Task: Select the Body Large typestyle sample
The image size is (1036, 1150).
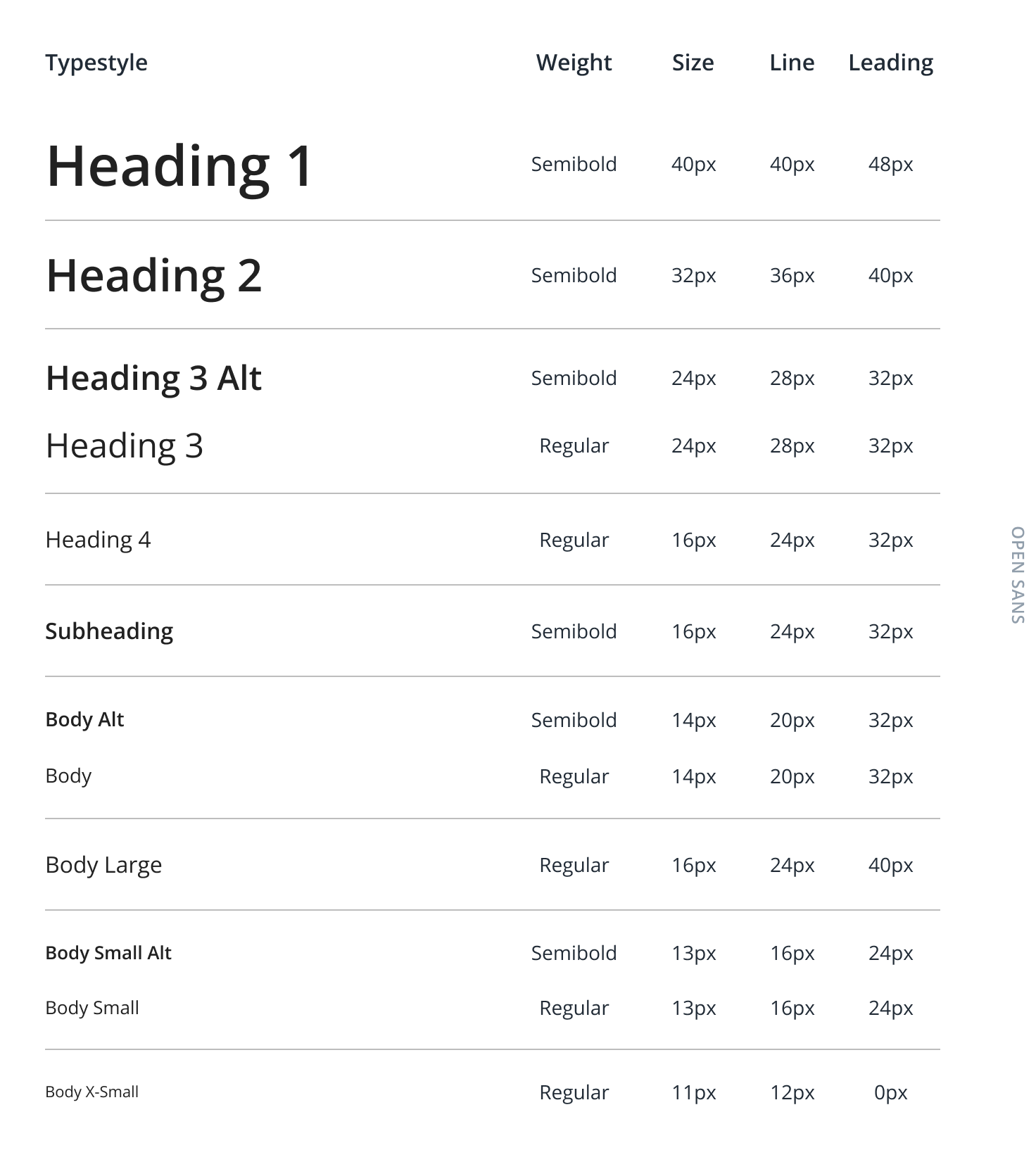Action: coord(103,865)
